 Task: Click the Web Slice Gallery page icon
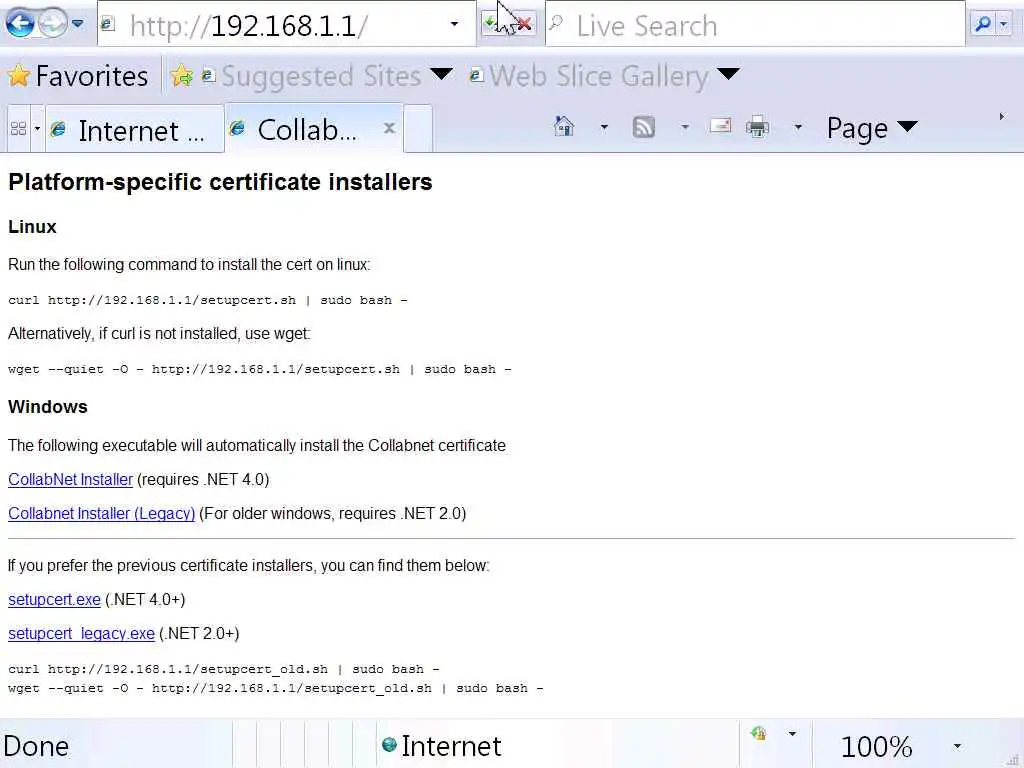pos(475,75)
